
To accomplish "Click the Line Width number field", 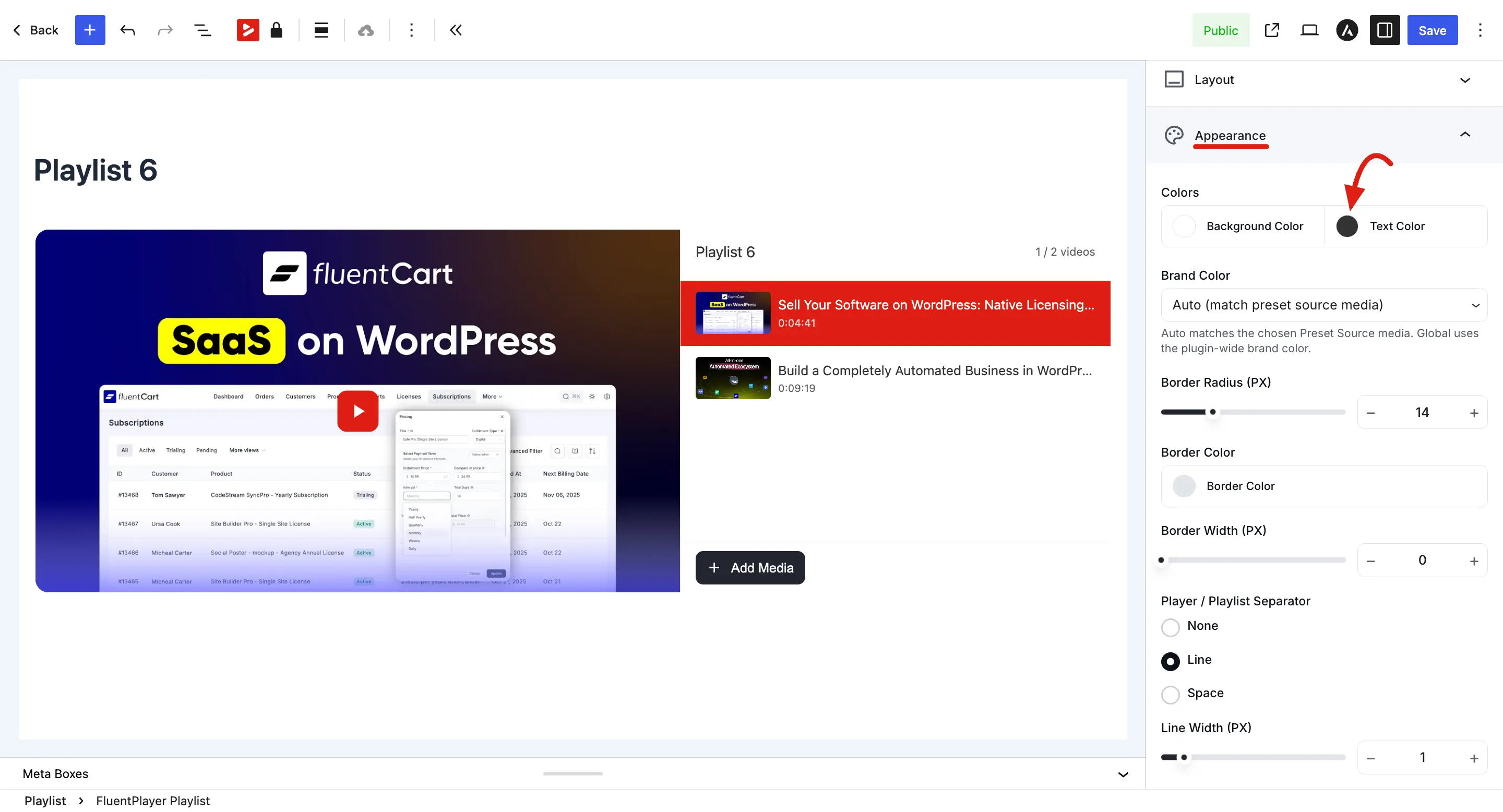I will click(x=1422, y=757).
